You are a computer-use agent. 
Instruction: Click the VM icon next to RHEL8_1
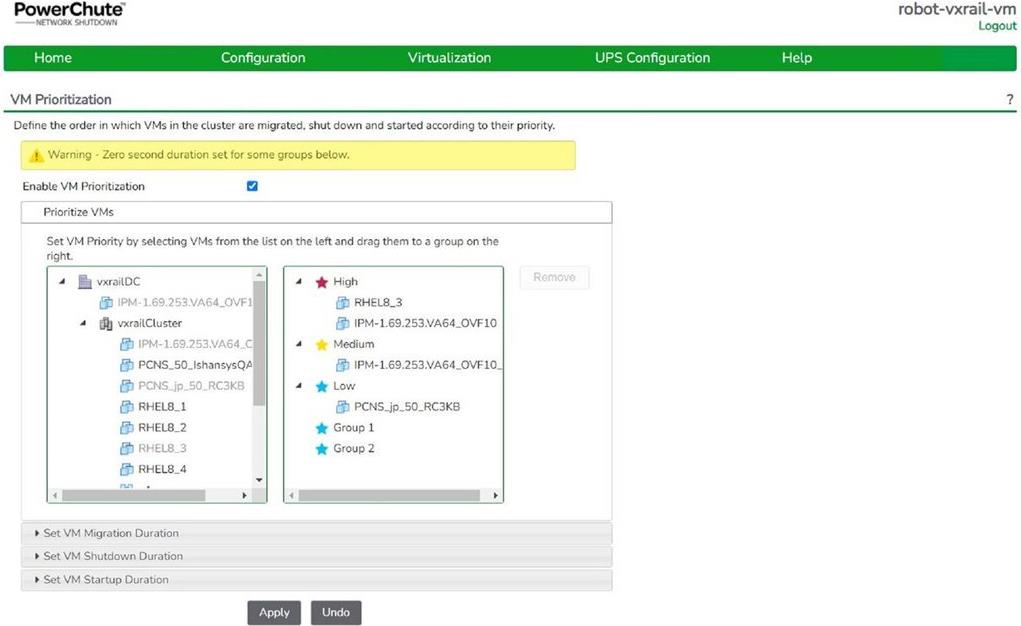pyautogui.click(x=127, y=407)
